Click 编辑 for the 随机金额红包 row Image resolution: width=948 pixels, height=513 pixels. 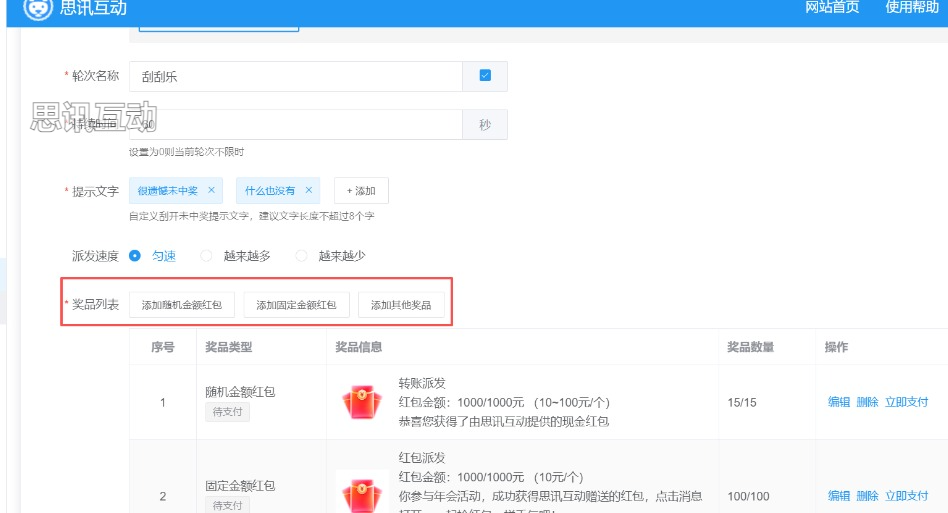coord(838,402)
